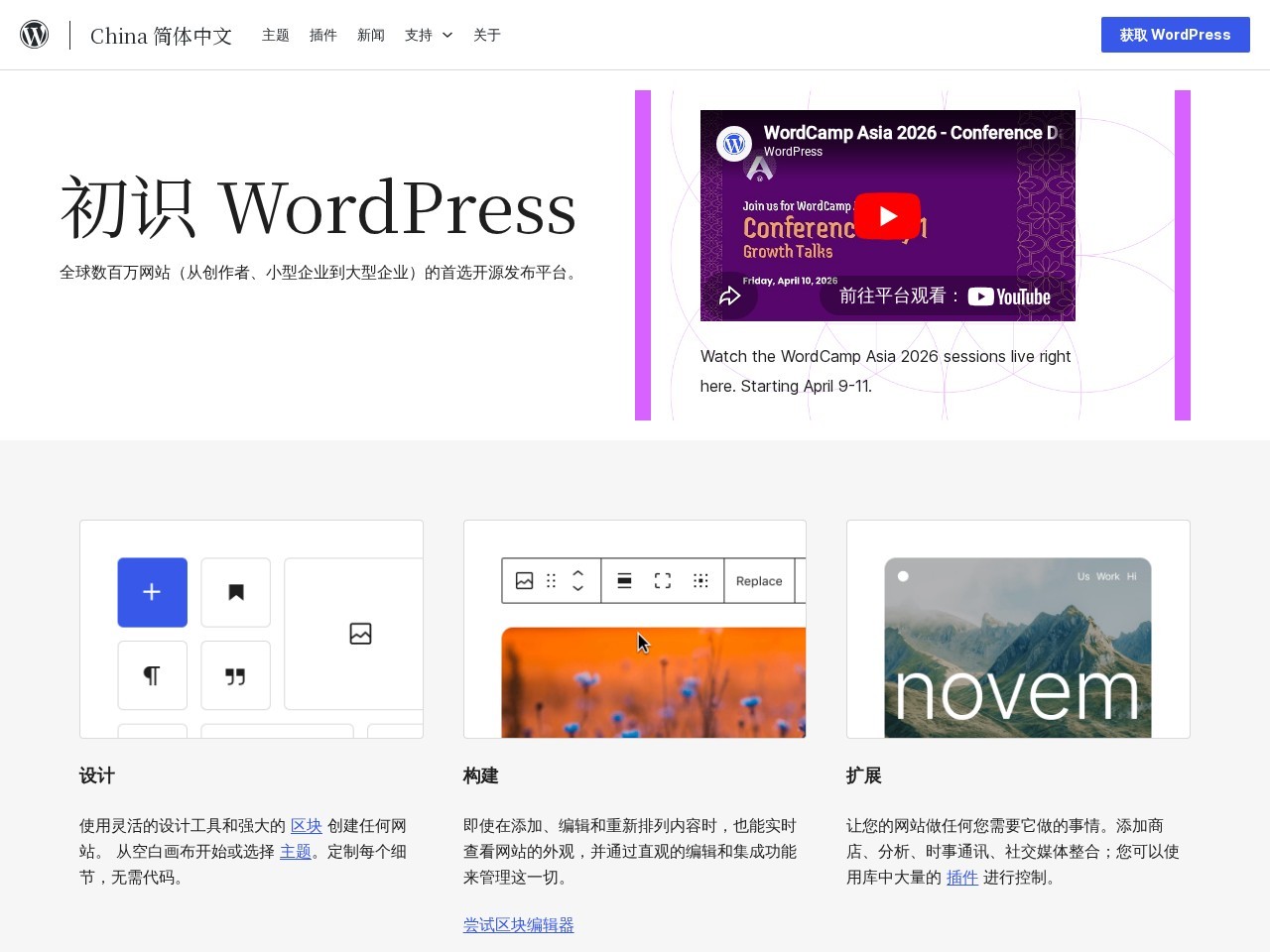Click the Replace button in the block toolbar

click(x=759, y=581)
